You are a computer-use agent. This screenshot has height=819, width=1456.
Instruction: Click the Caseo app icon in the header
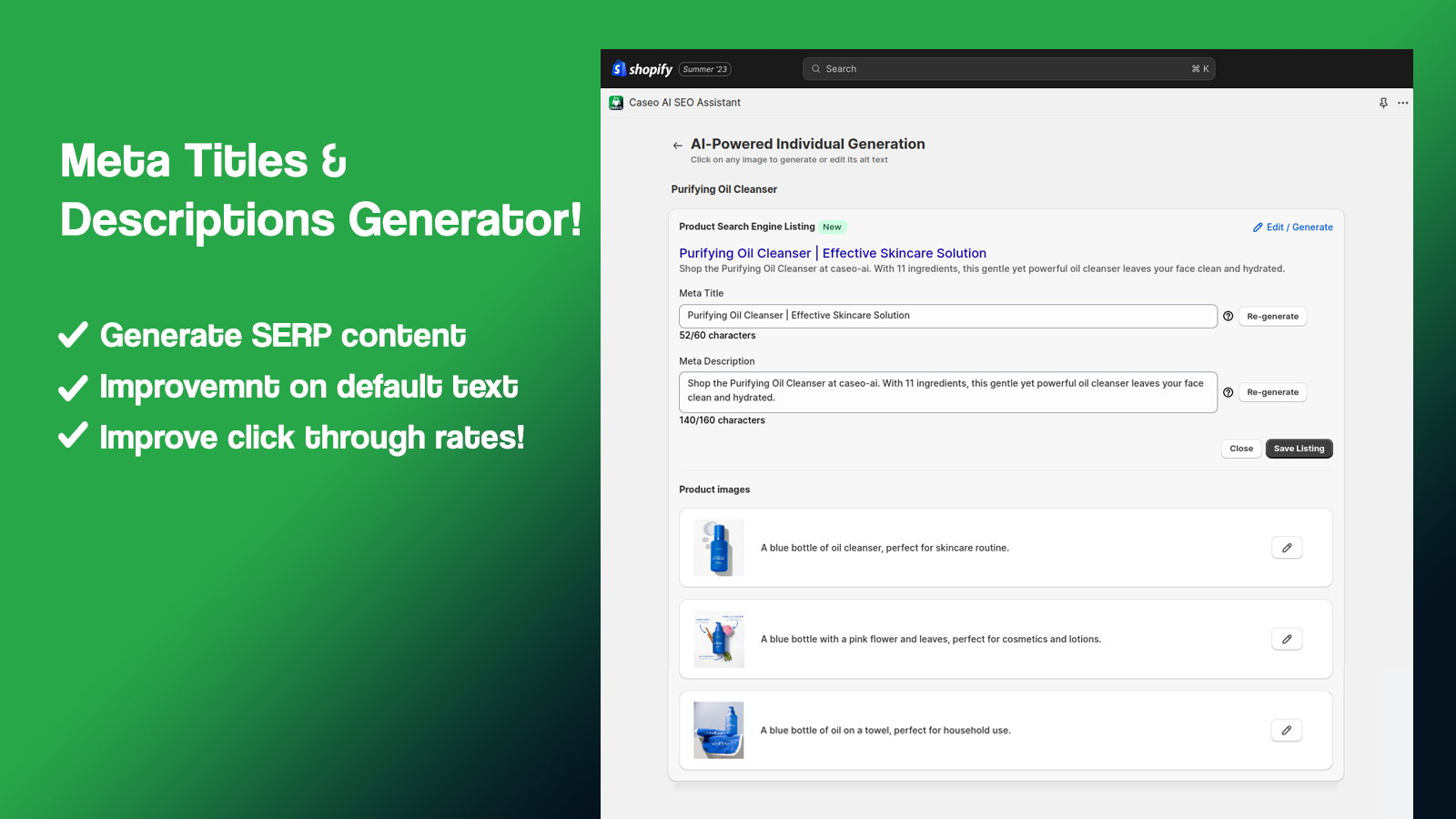click(x=615, y=103)
